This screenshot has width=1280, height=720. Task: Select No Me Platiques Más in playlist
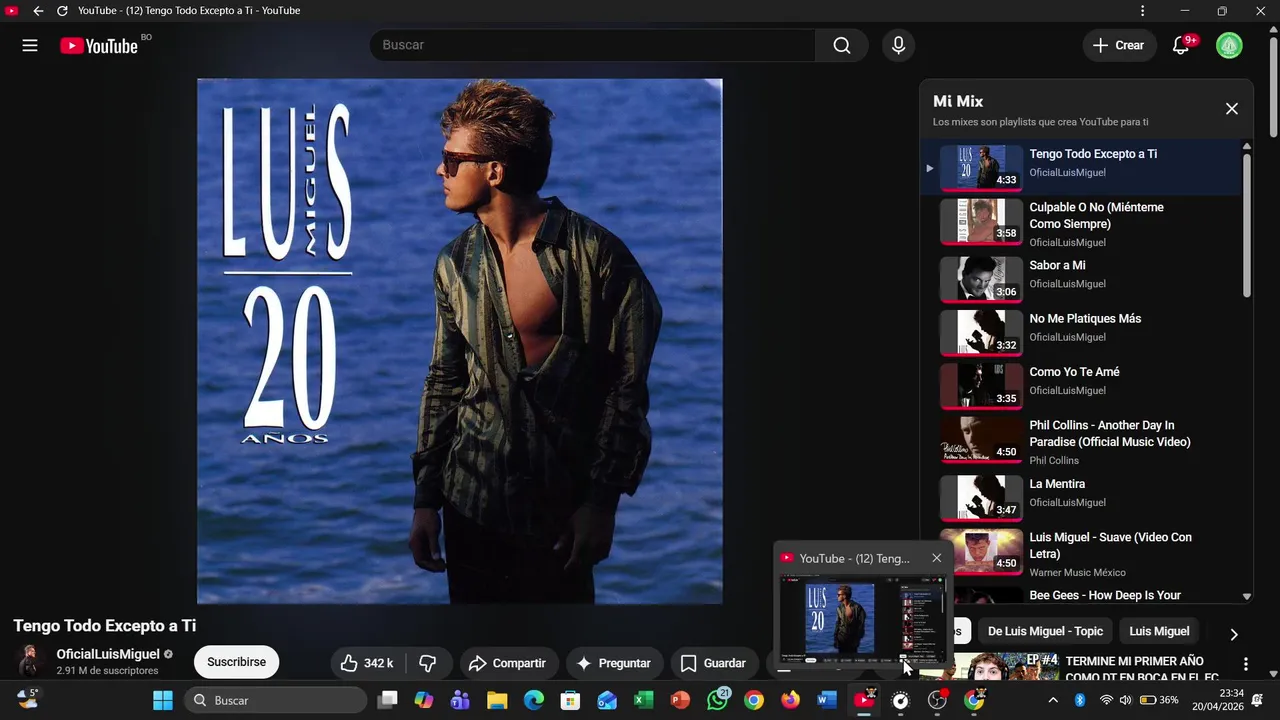[1081, 332]
